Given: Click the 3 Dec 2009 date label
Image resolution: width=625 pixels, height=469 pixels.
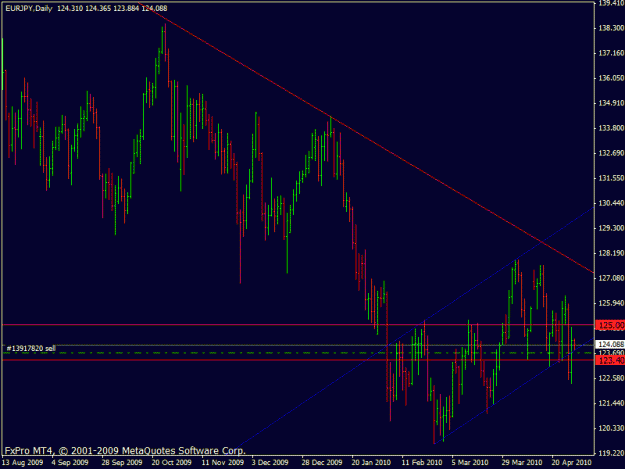Looking at the screenshot, I should pyautogui.click(x=270, y=463).
